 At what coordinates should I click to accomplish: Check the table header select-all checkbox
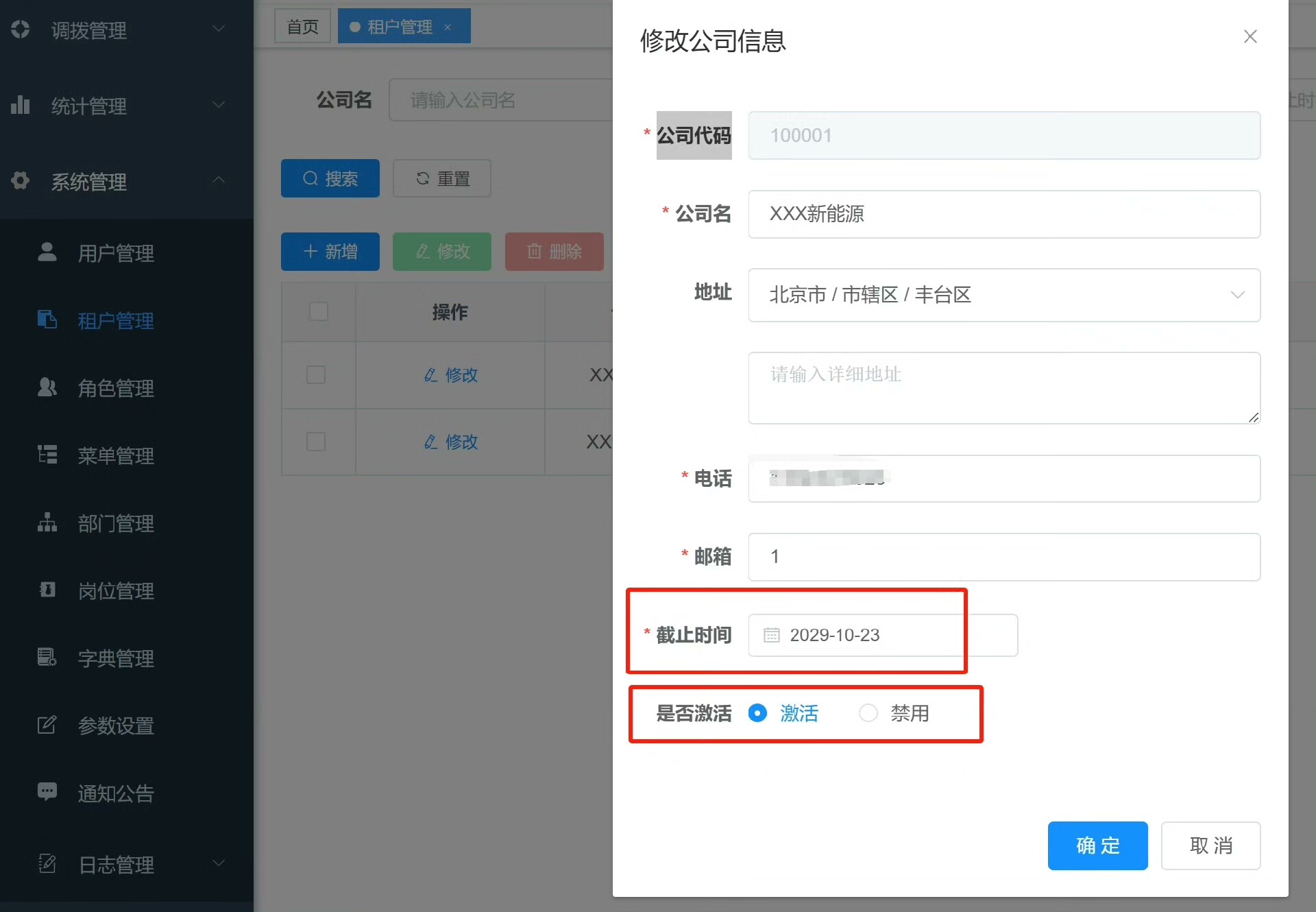(x=319, y=311)
